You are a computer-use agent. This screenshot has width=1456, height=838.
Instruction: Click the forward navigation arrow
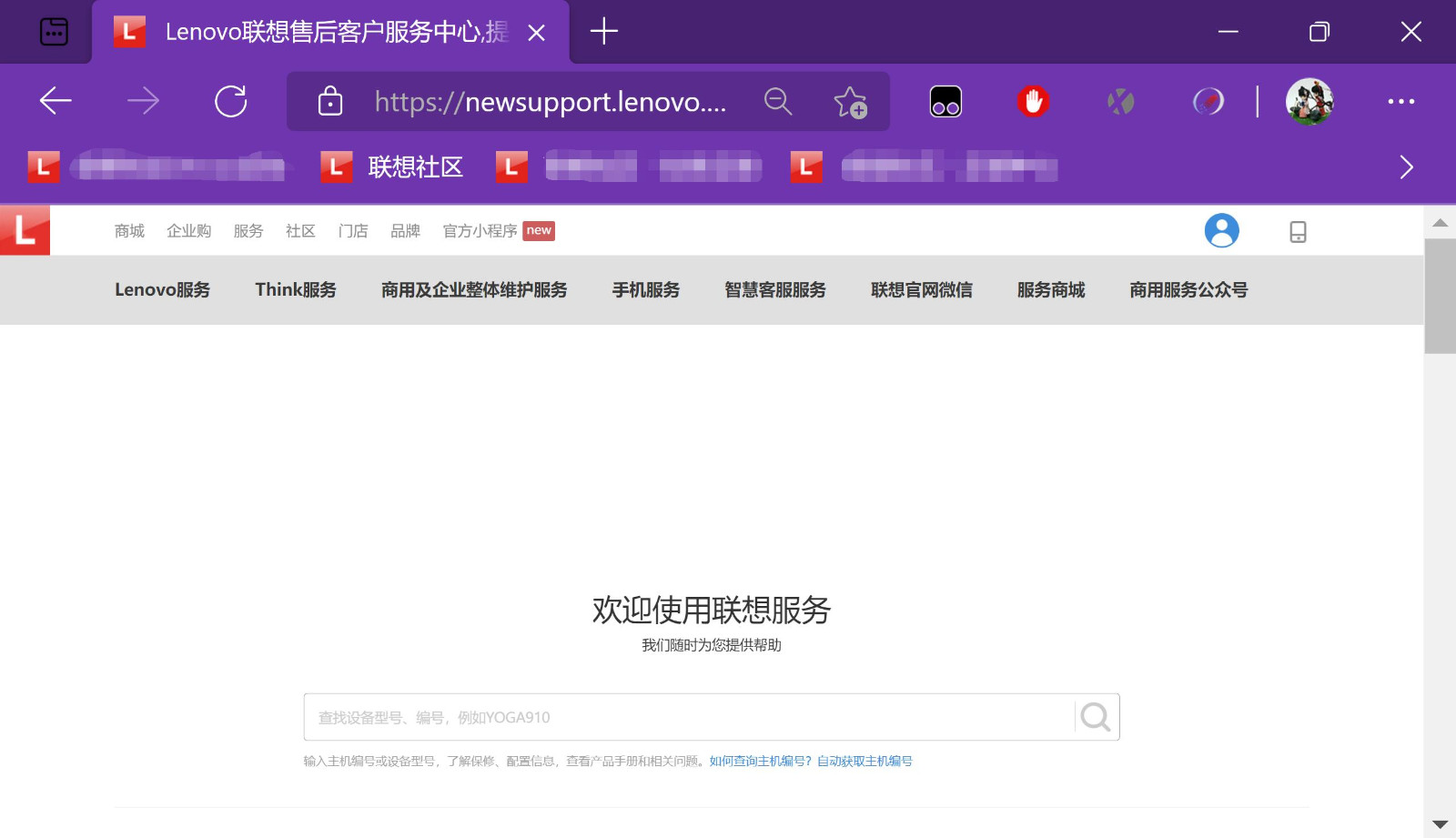click(x=143, y=101)
